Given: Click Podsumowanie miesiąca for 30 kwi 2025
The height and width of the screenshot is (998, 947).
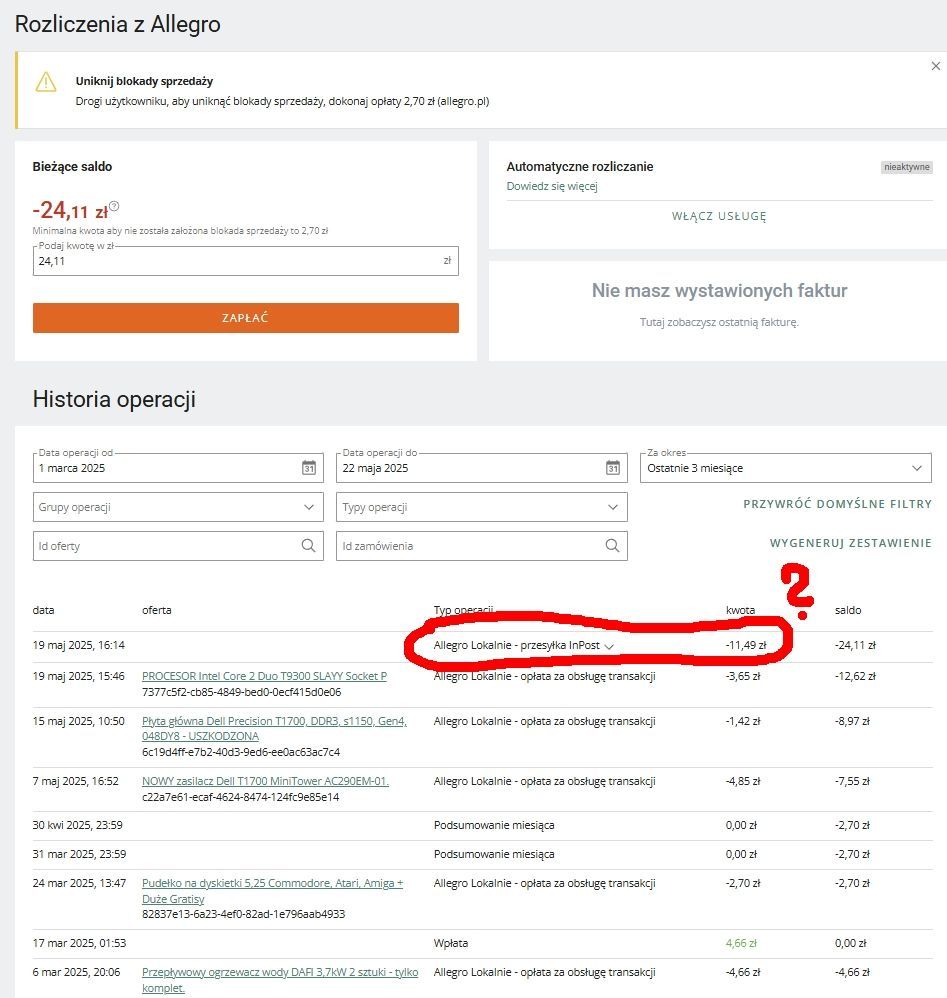Looking at the screenshot, I should click(494, 826).
